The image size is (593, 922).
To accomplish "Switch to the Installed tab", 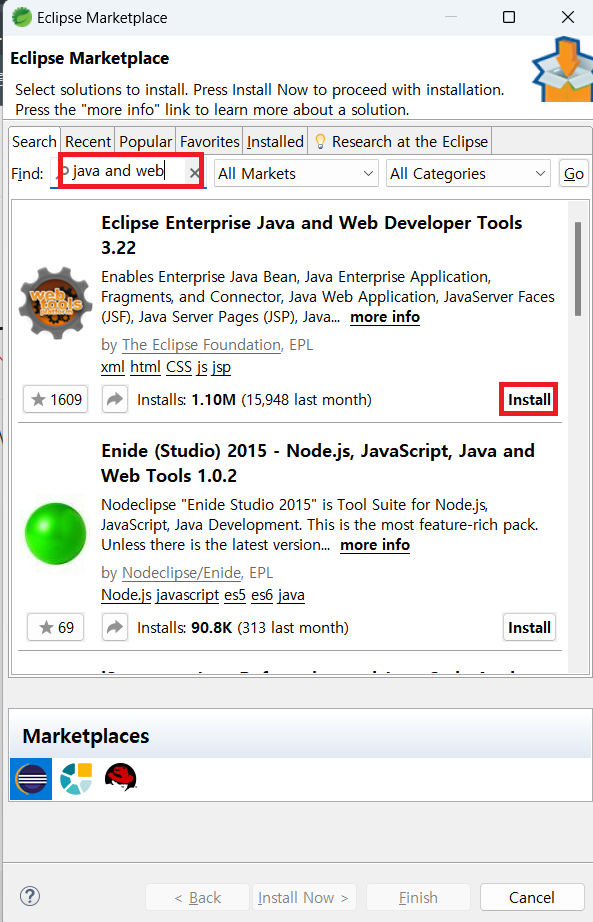I will (275, 142).
